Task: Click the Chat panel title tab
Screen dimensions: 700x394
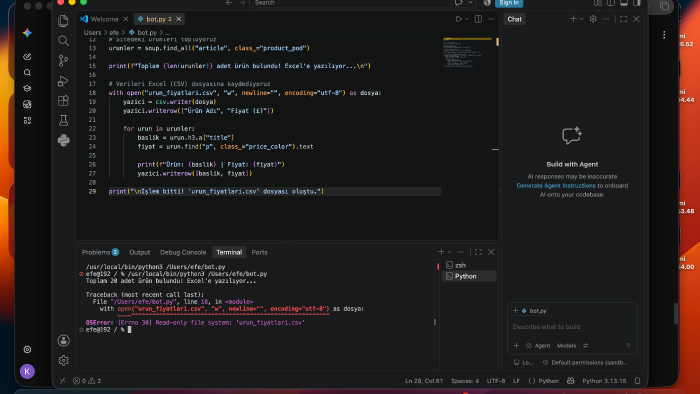Action: pos(514,19)
